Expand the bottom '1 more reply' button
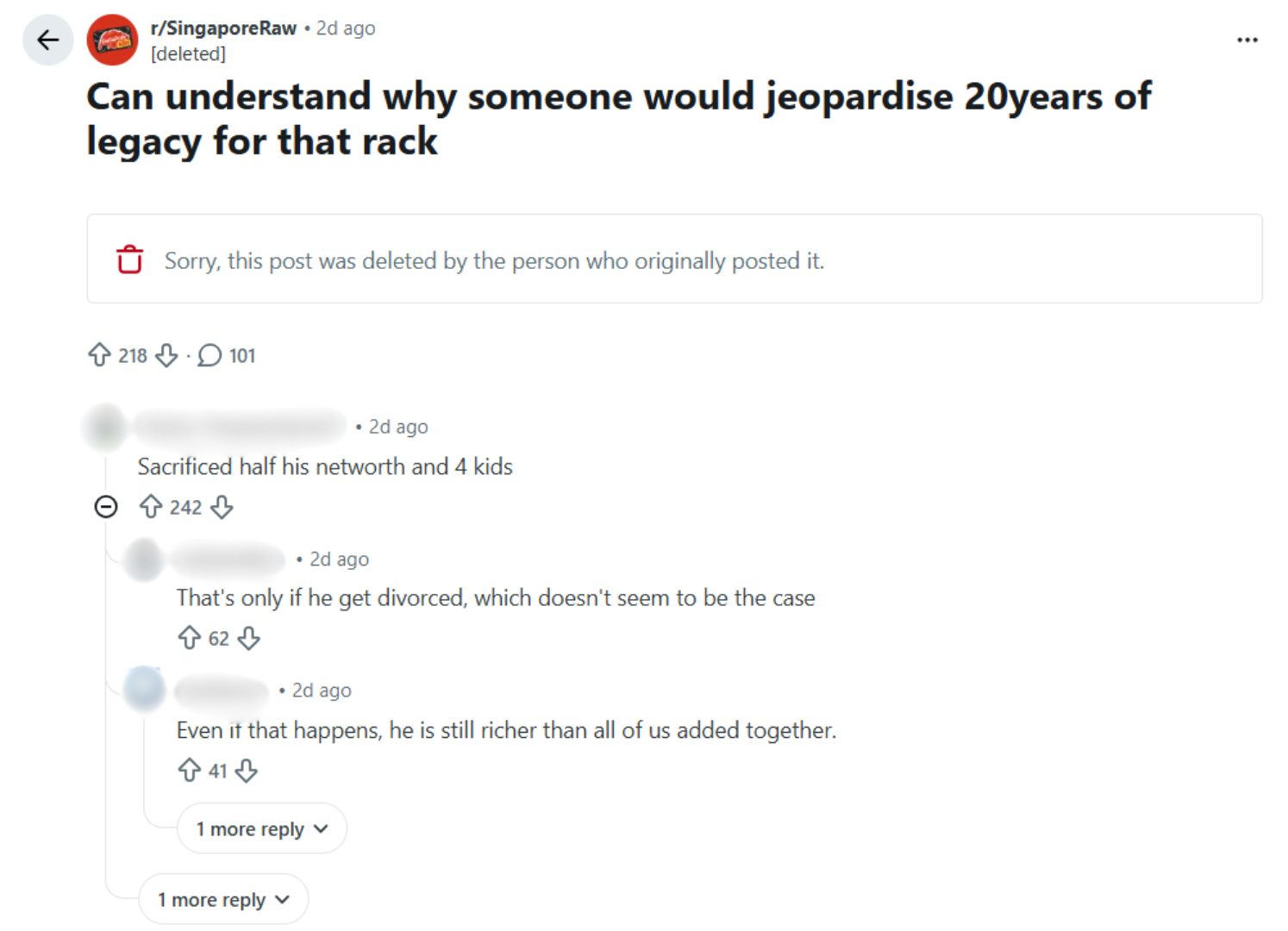The height and width of the screenshot is (931, 1288). [223, 899]
